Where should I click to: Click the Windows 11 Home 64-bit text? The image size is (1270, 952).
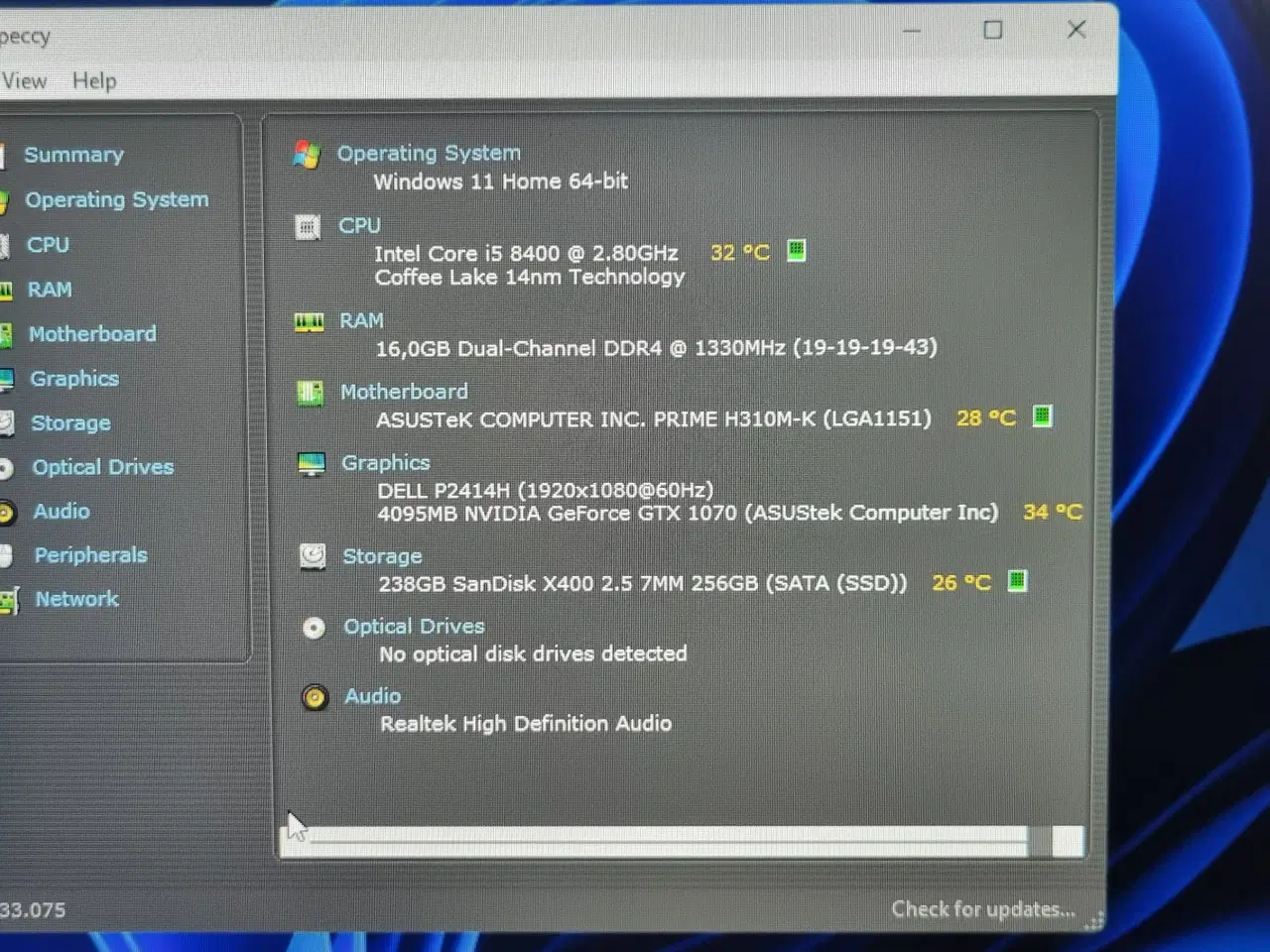501,181
